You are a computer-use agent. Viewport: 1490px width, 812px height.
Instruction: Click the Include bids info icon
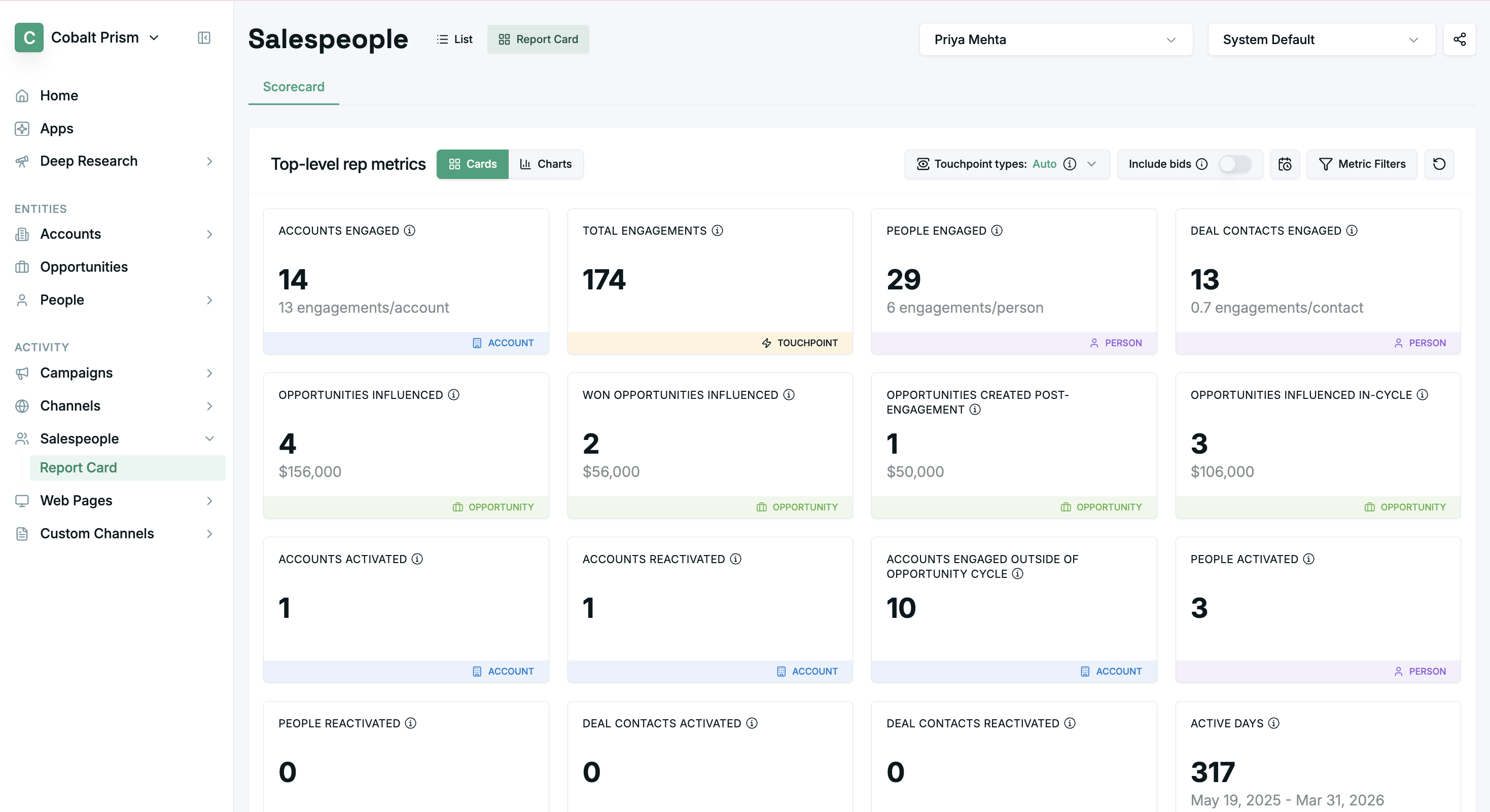1201,164
